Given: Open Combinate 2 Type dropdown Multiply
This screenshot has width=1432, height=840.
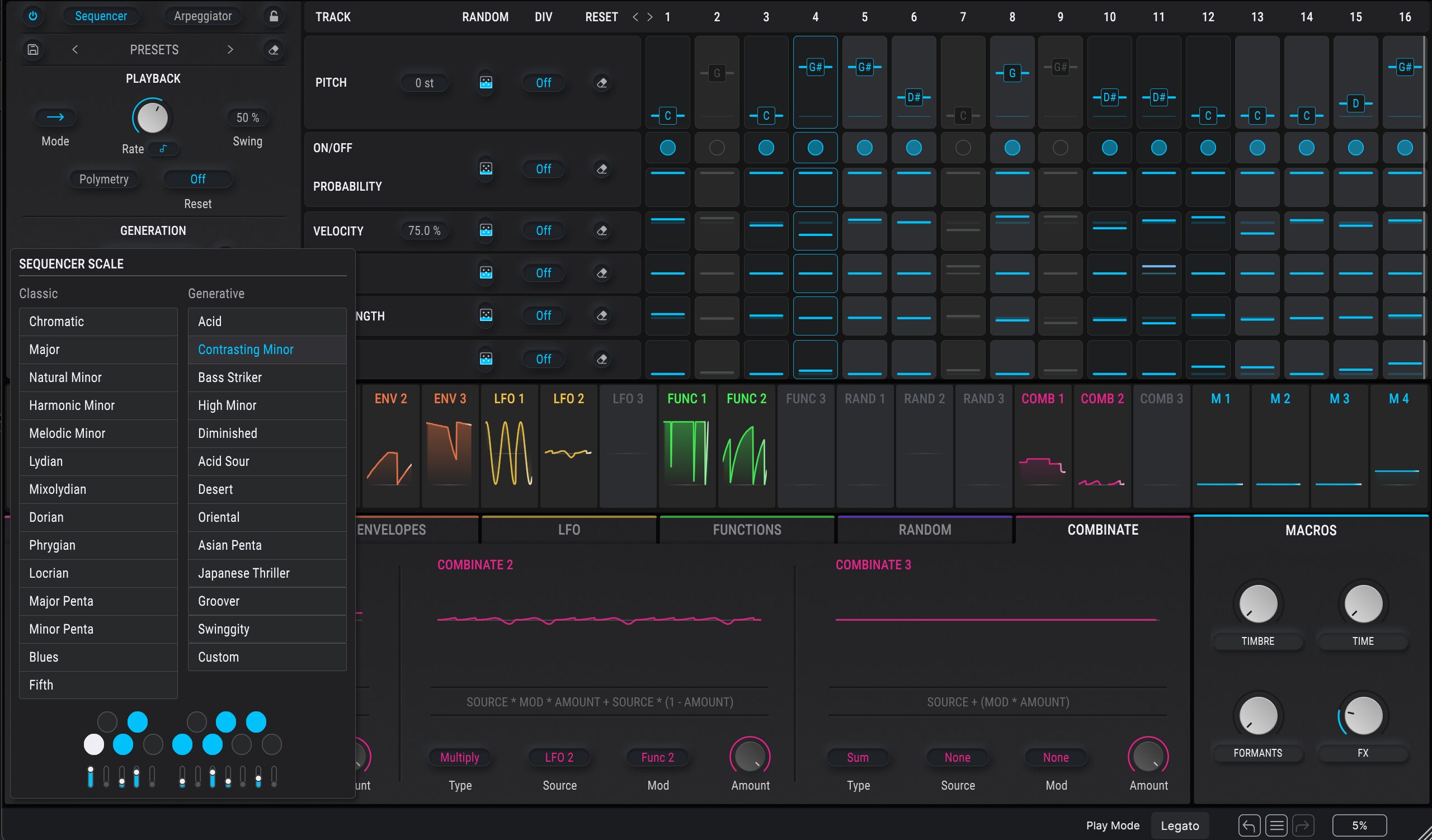Looking at the screenshot, I should (x=459, y=757).
